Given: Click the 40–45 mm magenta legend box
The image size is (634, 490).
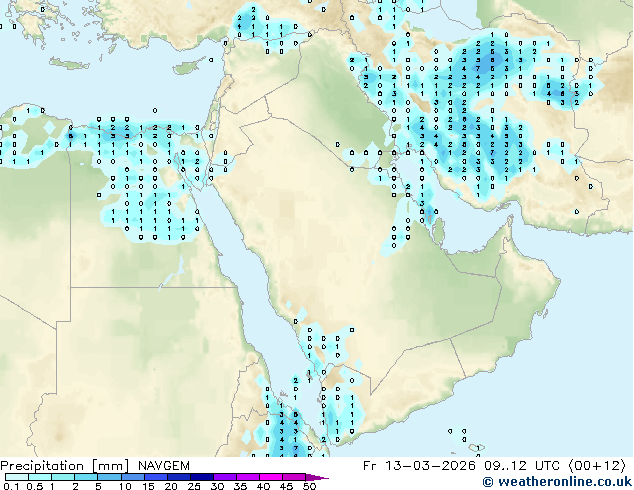Looking at the screenshot, I should click(271, 477).
